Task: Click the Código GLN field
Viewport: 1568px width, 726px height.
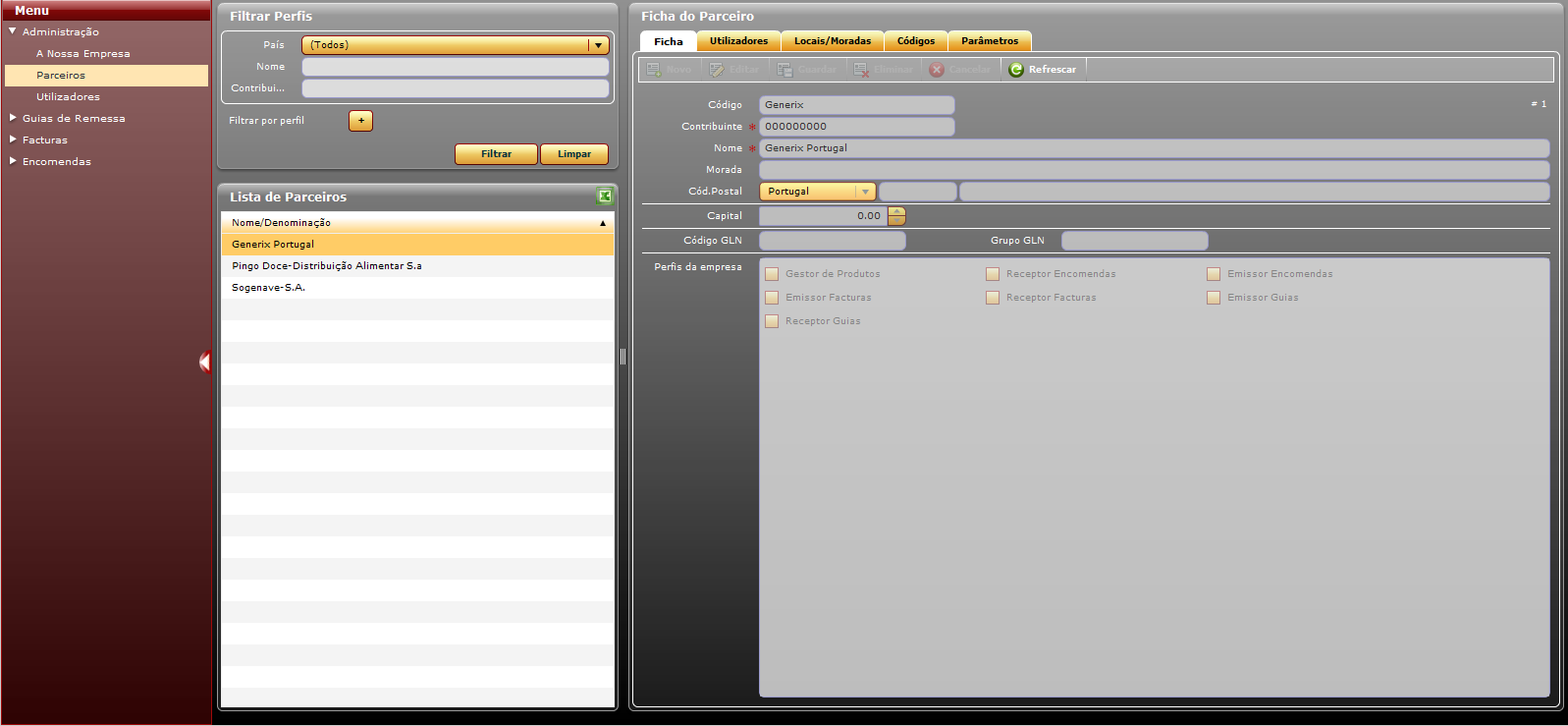Action: (833, 241)
